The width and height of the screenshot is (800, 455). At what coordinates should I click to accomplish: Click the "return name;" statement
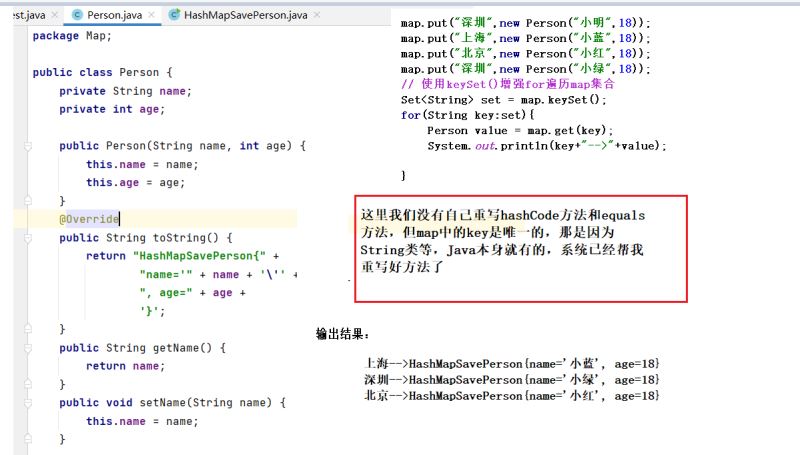click(126, 366)
